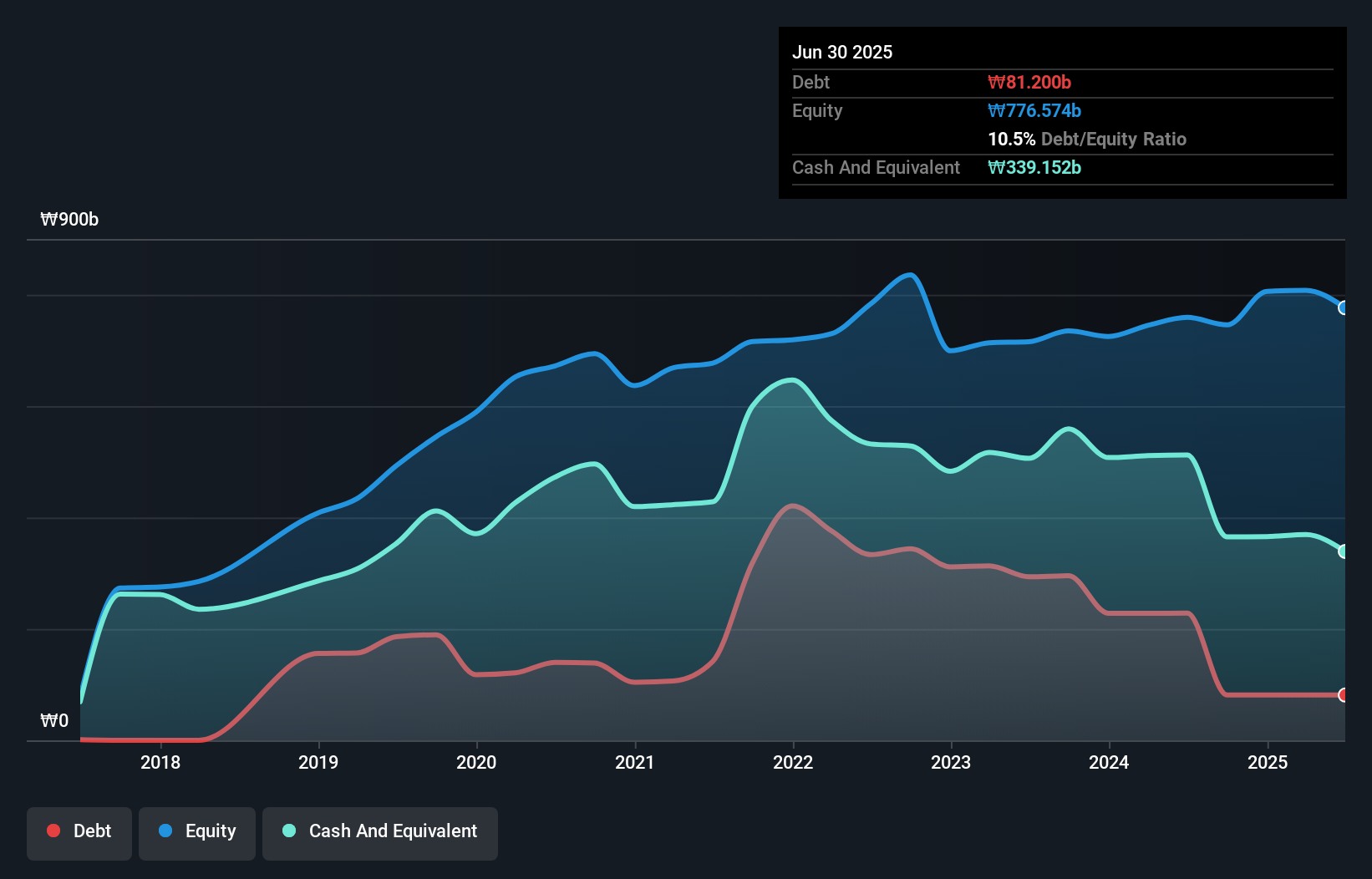Select the red Debt endpoint marker on the chart
This screenshot has width=1372, height=879.
coord(1344,694)
